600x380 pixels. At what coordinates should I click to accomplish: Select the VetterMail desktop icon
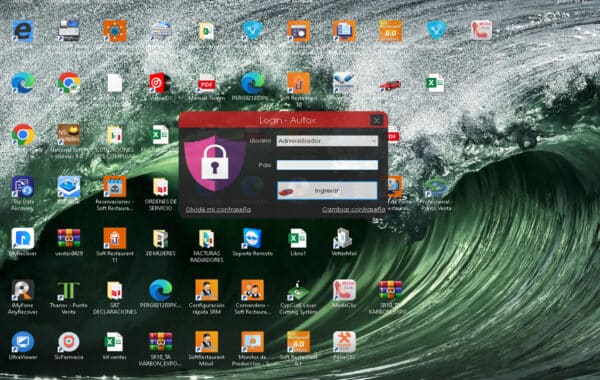coord(344,242)
